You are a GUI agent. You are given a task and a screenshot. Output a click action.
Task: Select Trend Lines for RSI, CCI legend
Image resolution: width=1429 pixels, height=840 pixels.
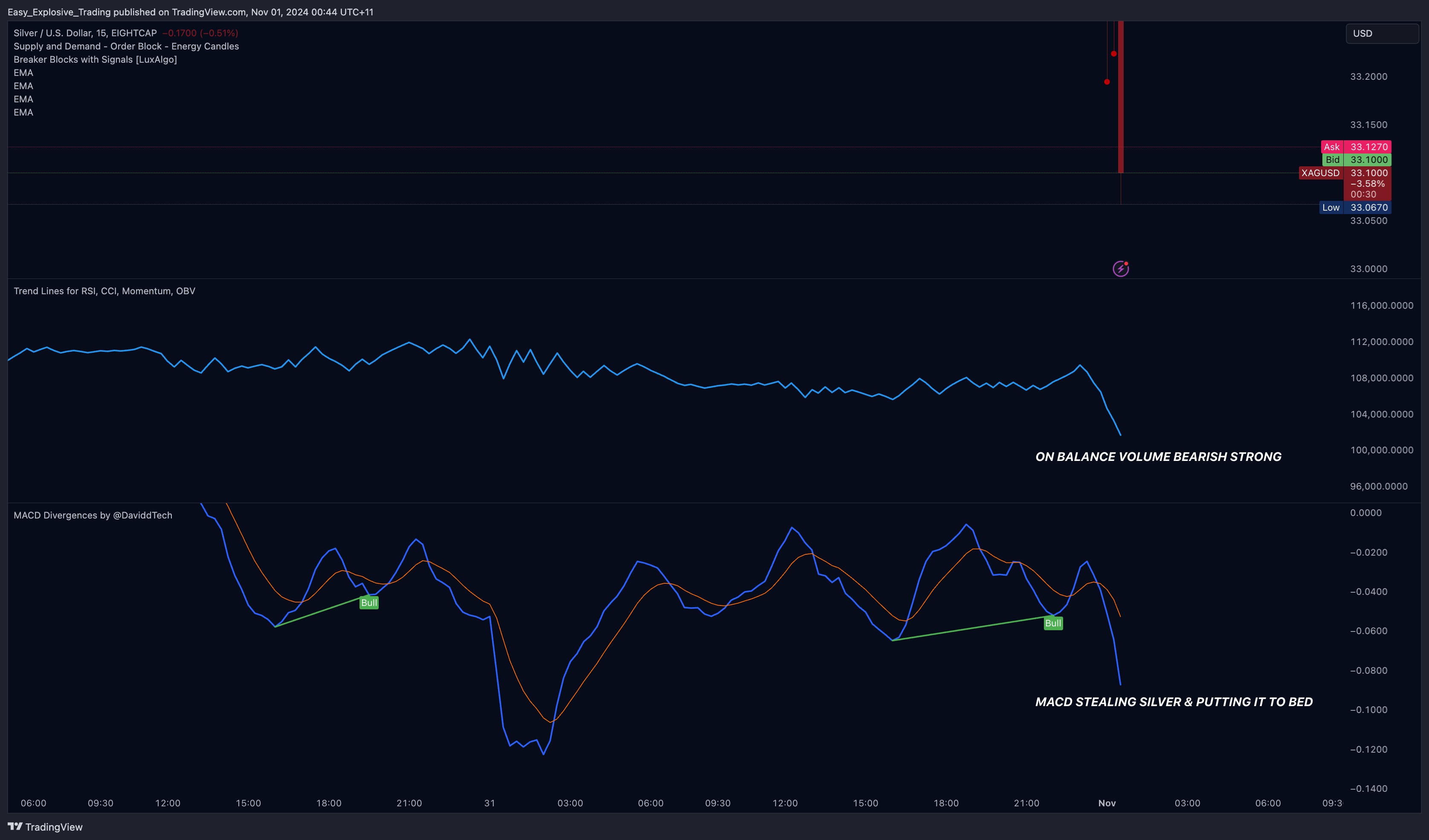tap(104, 291)
